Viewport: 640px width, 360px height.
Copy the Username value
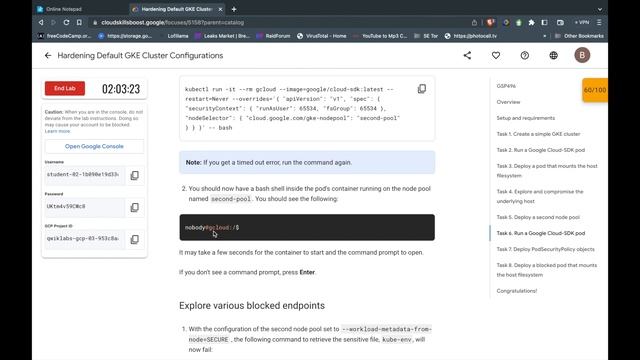pos(134,176)
